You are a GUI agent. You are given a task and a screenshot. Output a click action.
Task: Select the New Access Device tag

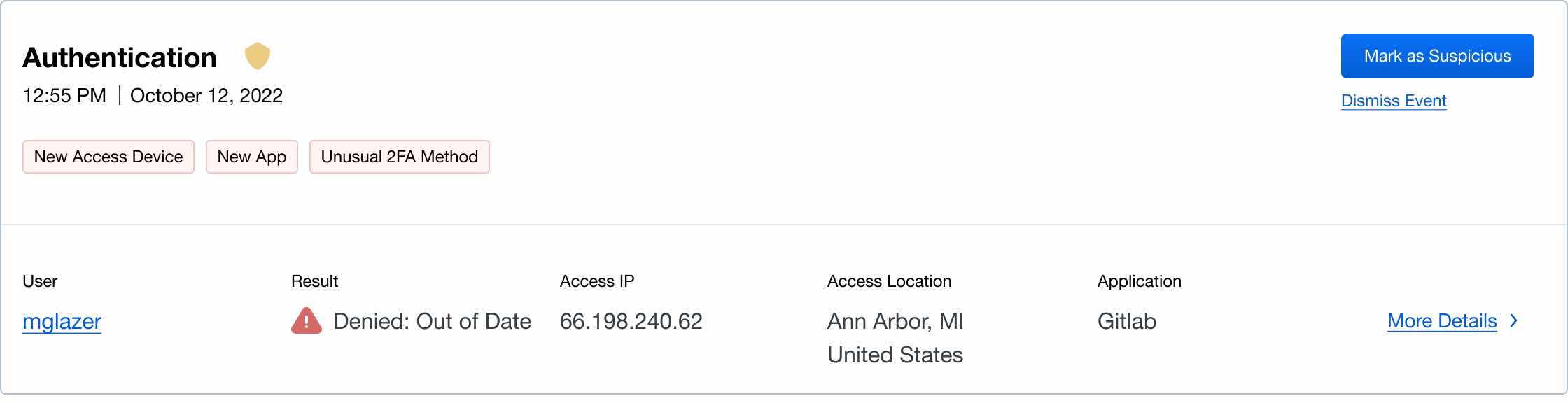coord(108,157)
